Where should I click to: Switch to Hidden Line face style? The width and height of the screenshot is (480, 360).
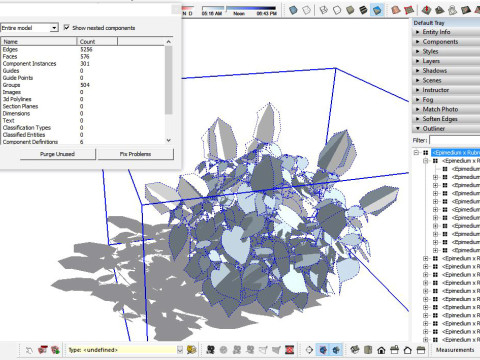337,10
